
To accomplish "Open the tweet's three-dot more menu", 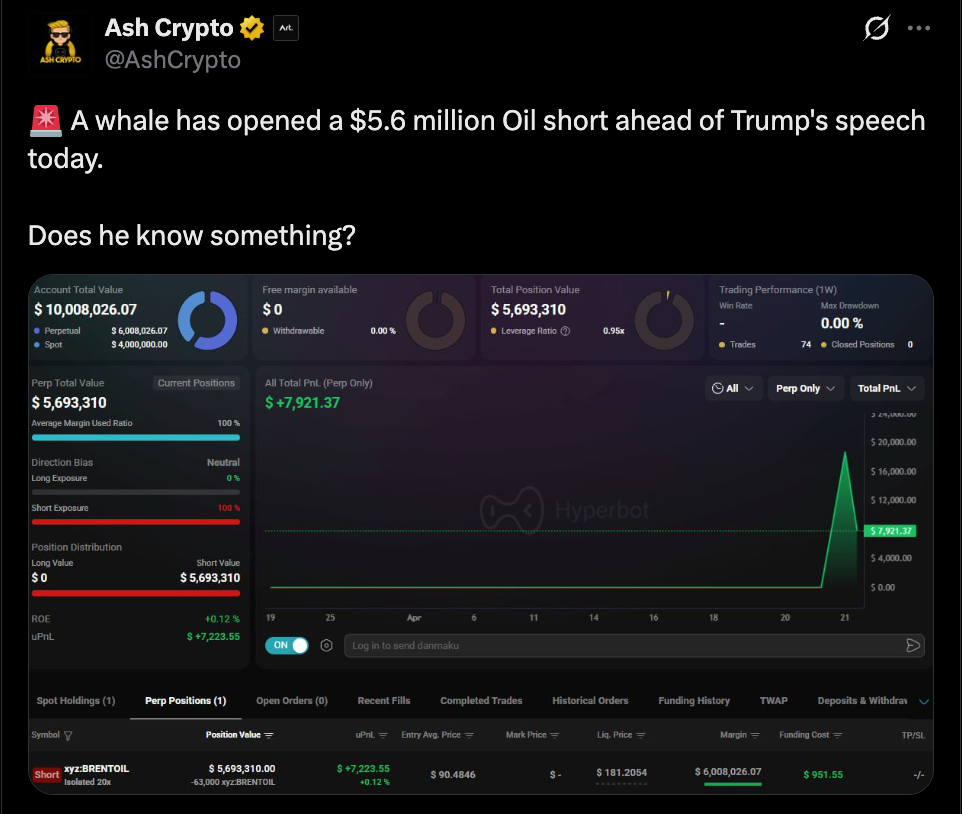I will point(919,29).
